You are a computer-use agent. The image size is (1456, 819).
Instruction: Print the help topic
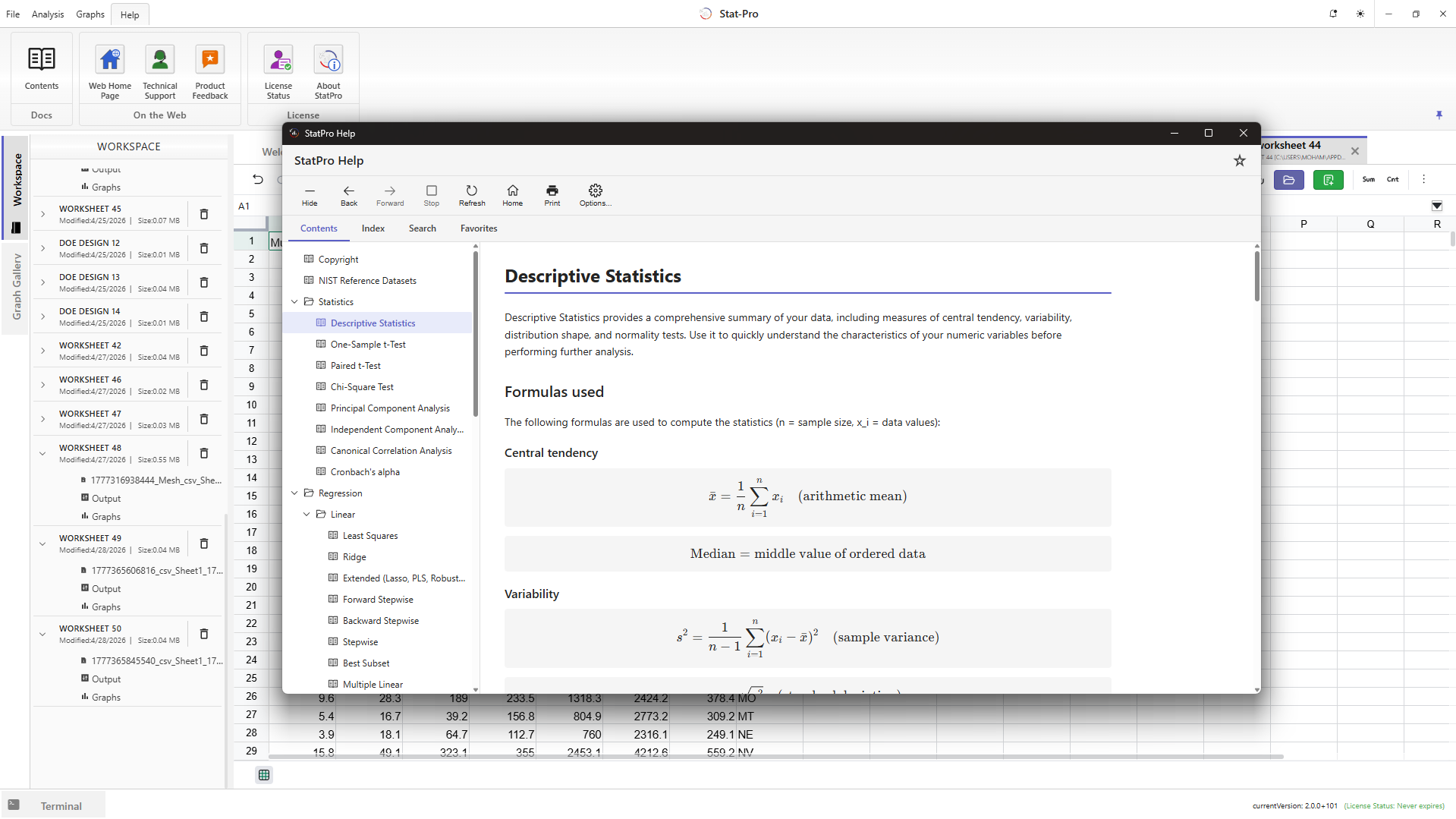coord(552,195)
